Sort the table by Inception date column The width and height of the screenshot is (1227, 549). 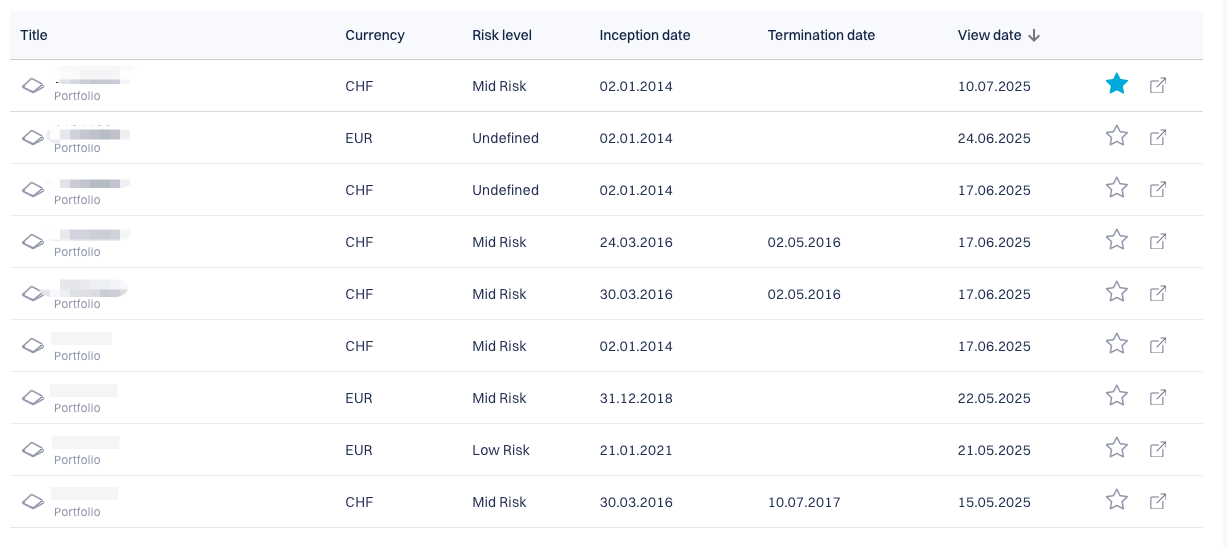click(x=645, y=35)
